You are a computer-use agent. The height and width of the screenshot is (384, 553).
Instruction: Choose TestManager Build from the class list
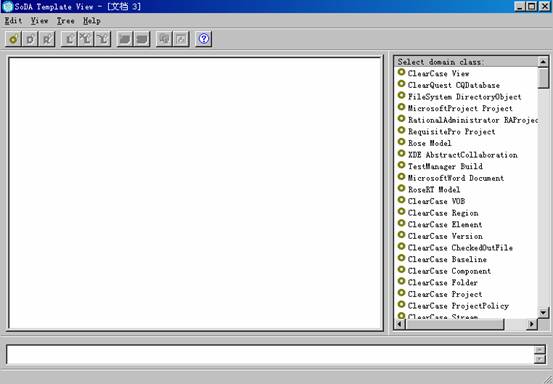tap(445, 166)
